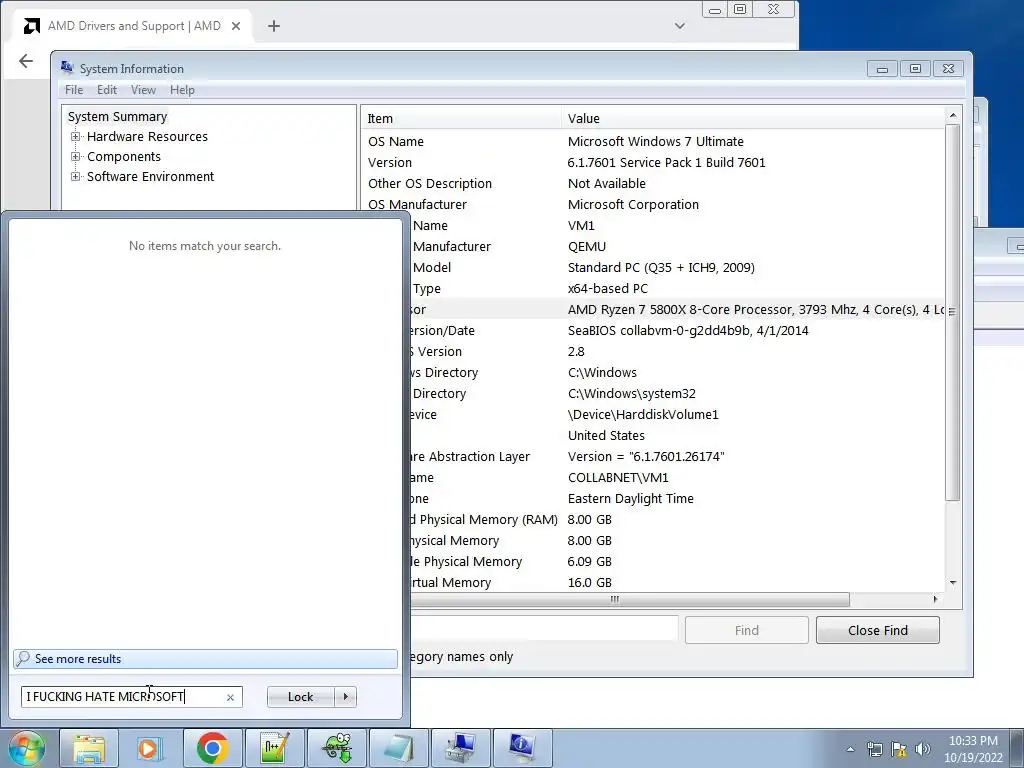Select the COLLABNET\VM1 value

[x=618, y=477]
